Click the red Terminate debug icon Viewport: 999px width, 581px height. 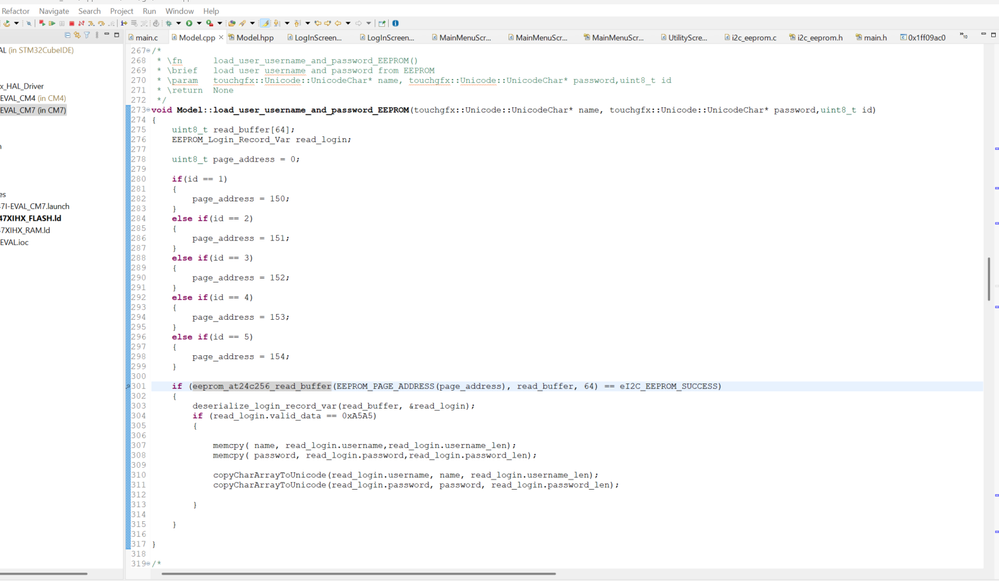click(71, 23)
